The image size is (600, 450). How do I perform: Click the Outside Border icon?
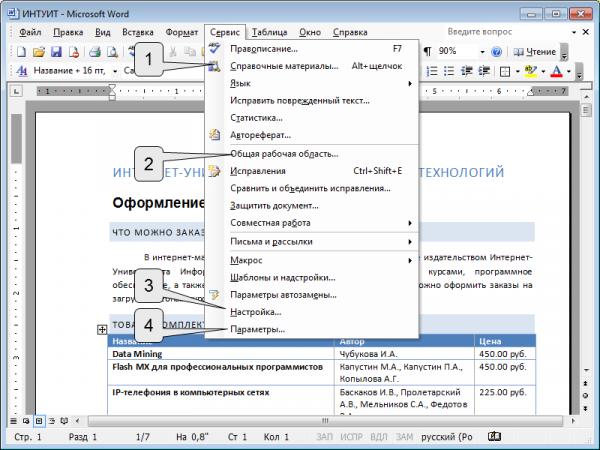[505, 72]
